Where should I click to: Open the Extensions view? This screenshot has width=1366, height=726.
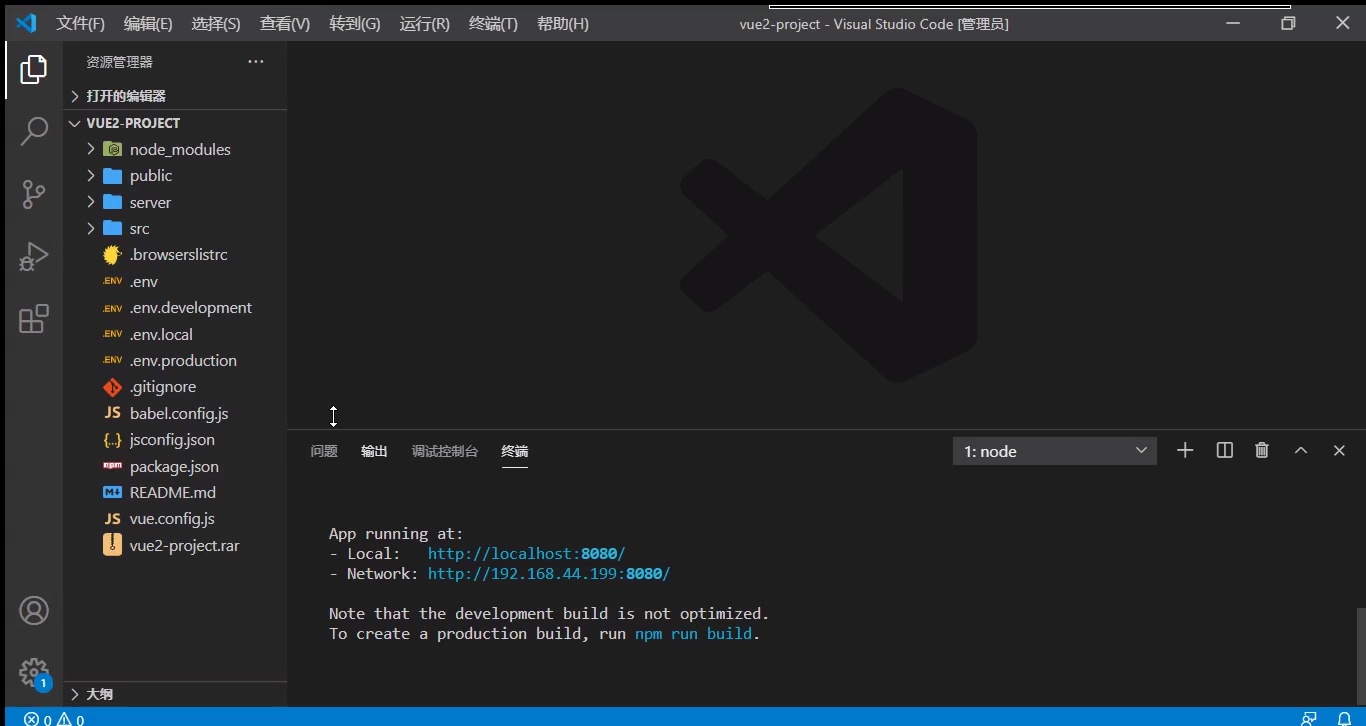pyautogui.click(x=34, y=319)
